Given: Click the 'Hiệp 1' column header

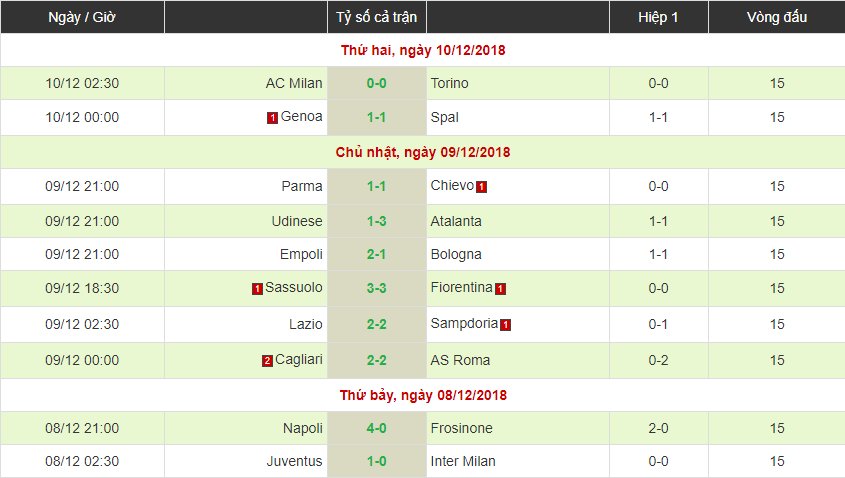Looking at the screenshot, I should click(658, 17).
